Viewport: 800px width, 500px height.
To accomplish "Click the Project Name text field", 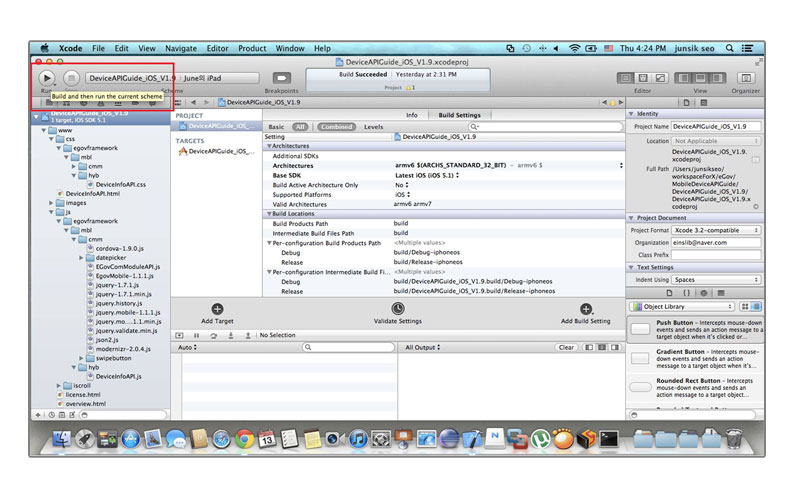I will (716, 127).
